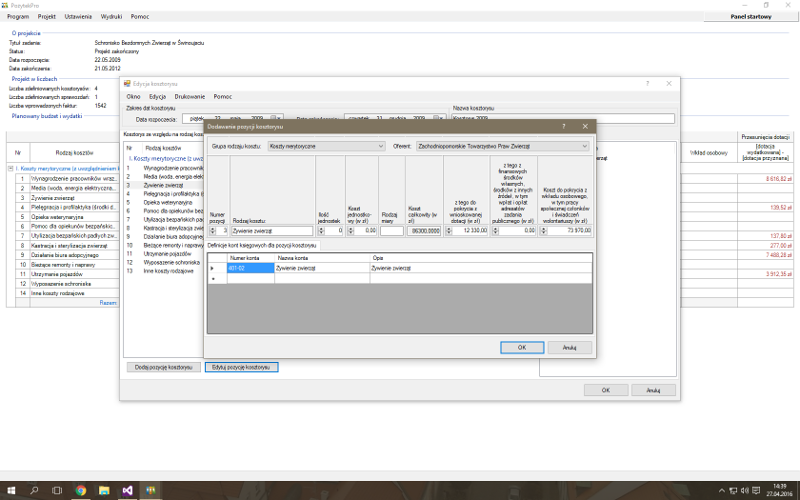Open the Oferent combo box
Image resolution: width=800 pixels, height=500 pixels.
point(584,146)
